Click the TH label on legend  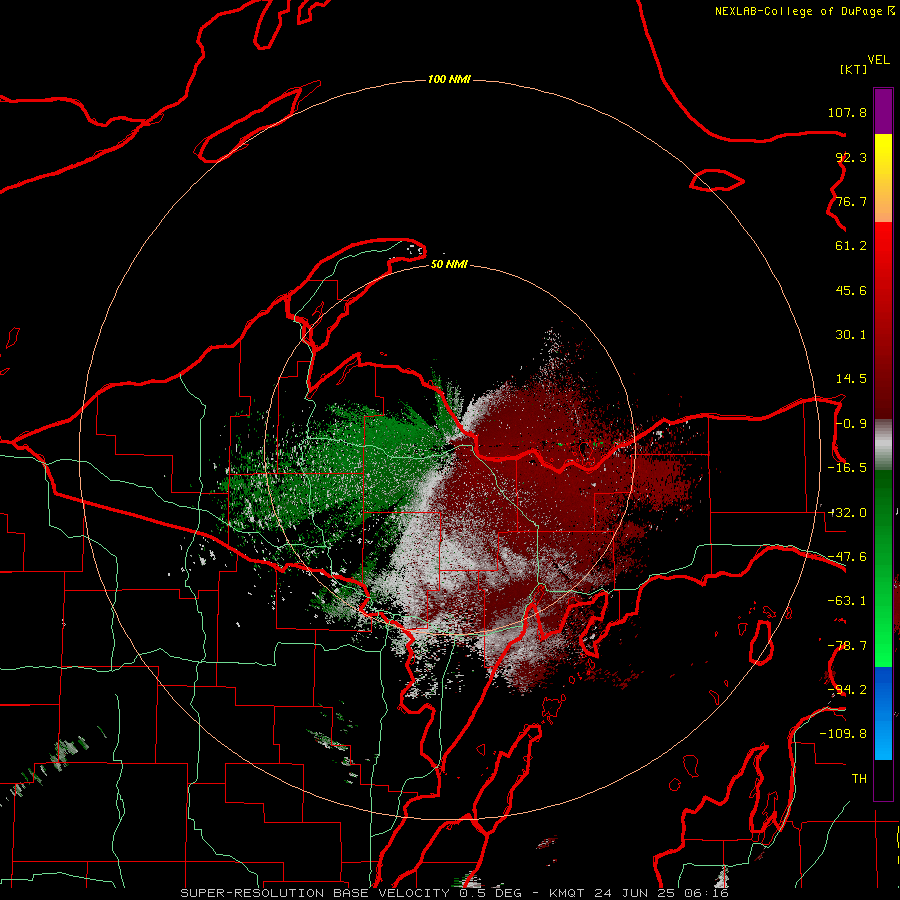point(859,779)
